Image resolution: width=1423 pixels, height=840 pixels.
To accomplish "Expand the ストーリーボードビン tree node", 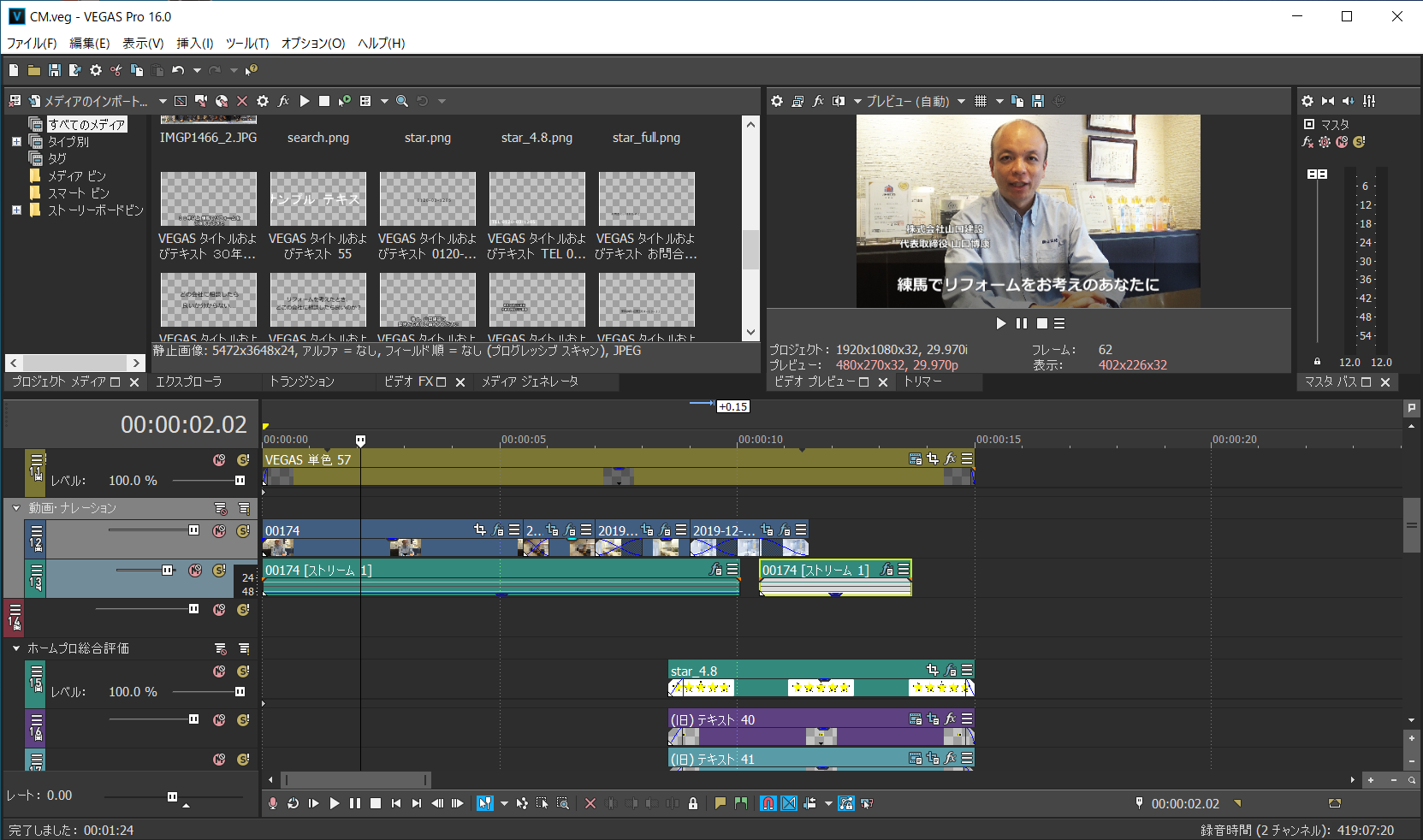I will 16,210.
